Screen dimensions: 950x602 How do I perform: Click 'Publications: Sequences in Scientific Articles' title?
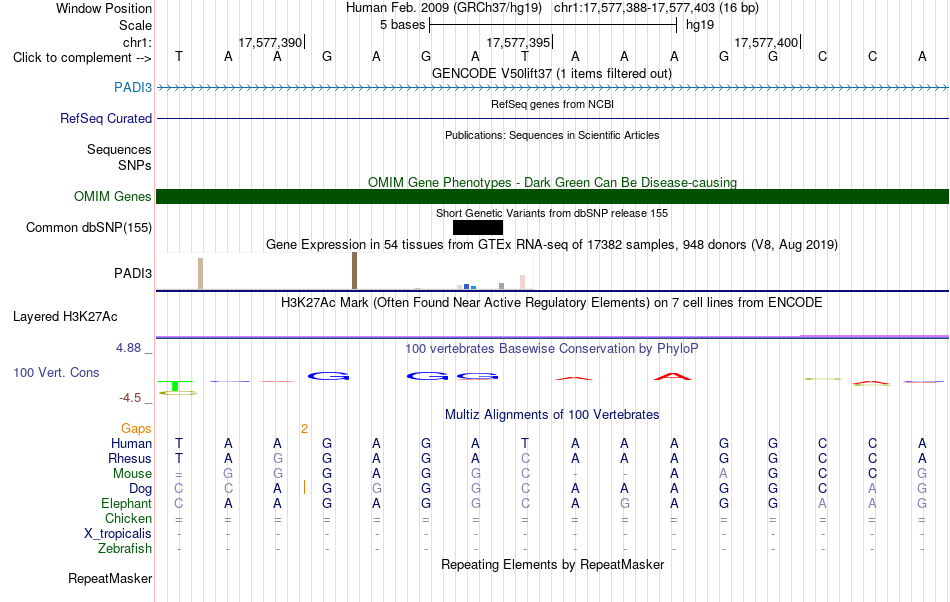[x=552, y=135]
